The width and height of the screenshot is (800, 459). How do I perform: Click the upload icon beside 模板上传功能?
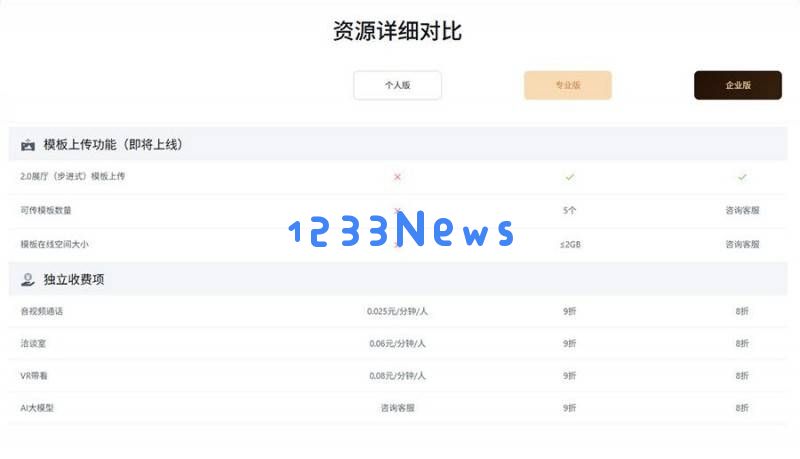click(x=28, y=145)
